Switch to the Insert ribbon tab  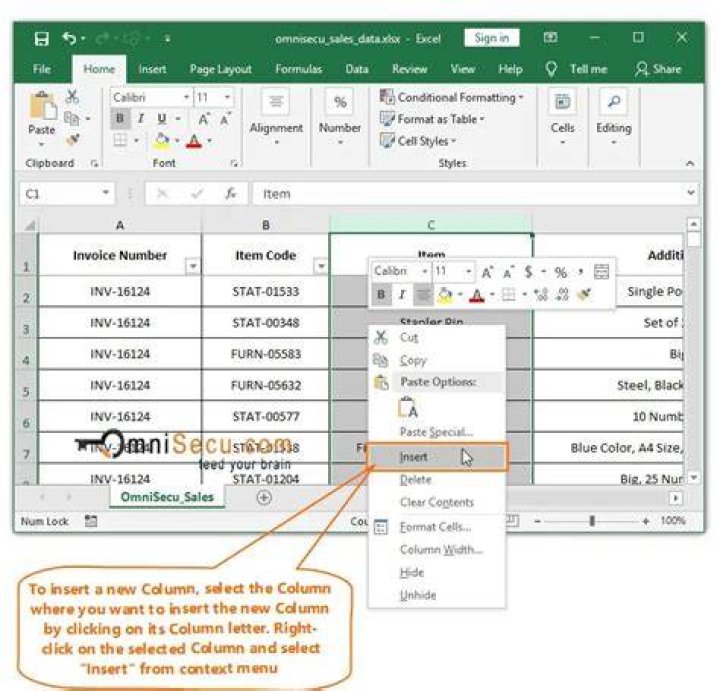(x=152, y=69)
